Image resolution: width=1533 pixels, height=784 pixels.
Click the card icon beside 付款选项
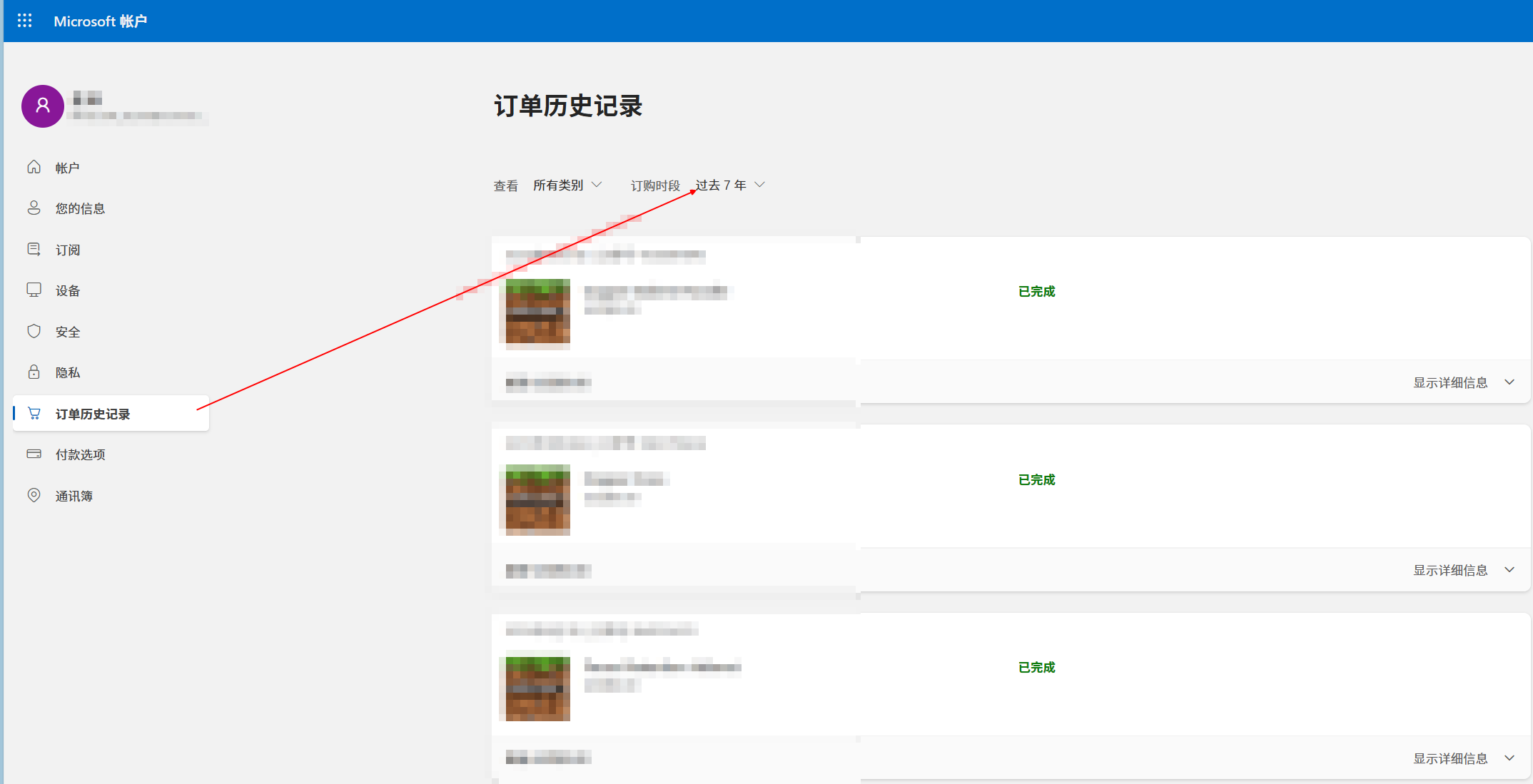point(34,454)
